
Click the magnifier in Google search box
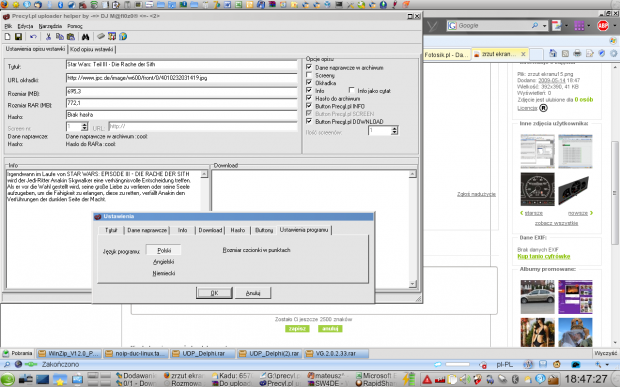535,26
